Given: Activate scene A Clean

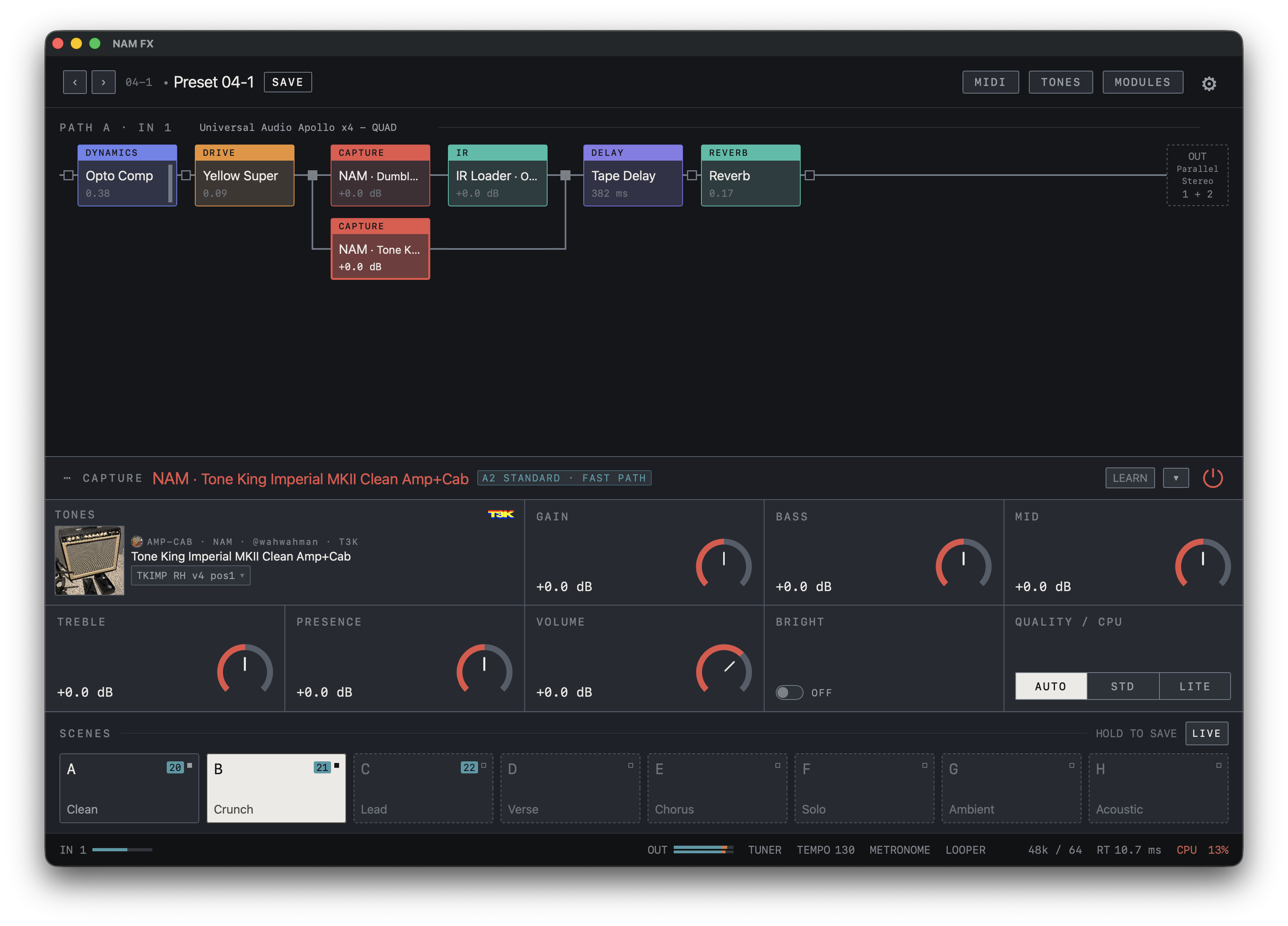Looking at the screenshot, I should [129, 788].
